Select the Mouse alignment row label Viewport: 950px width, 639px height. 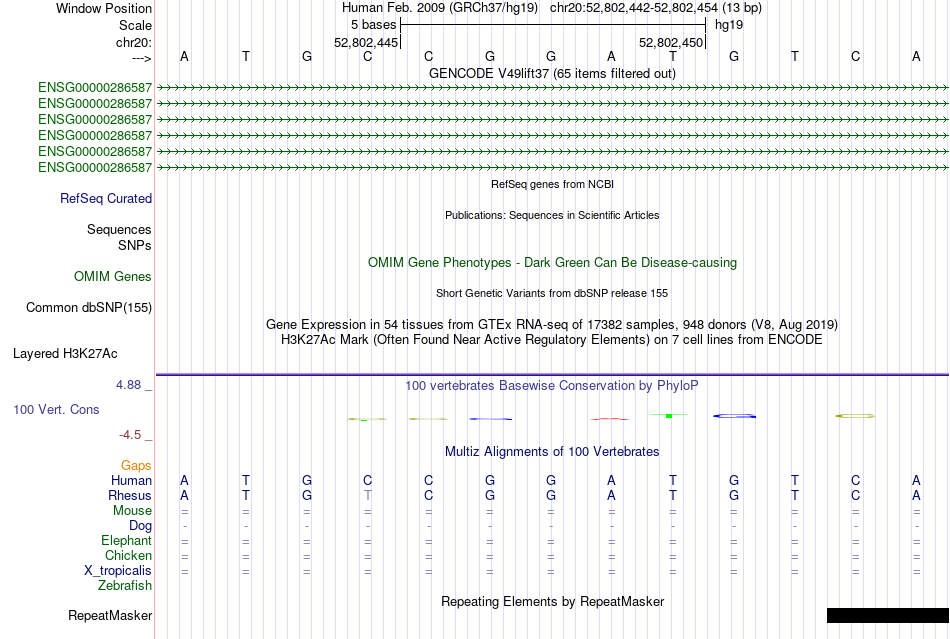(x=132, y=511)
